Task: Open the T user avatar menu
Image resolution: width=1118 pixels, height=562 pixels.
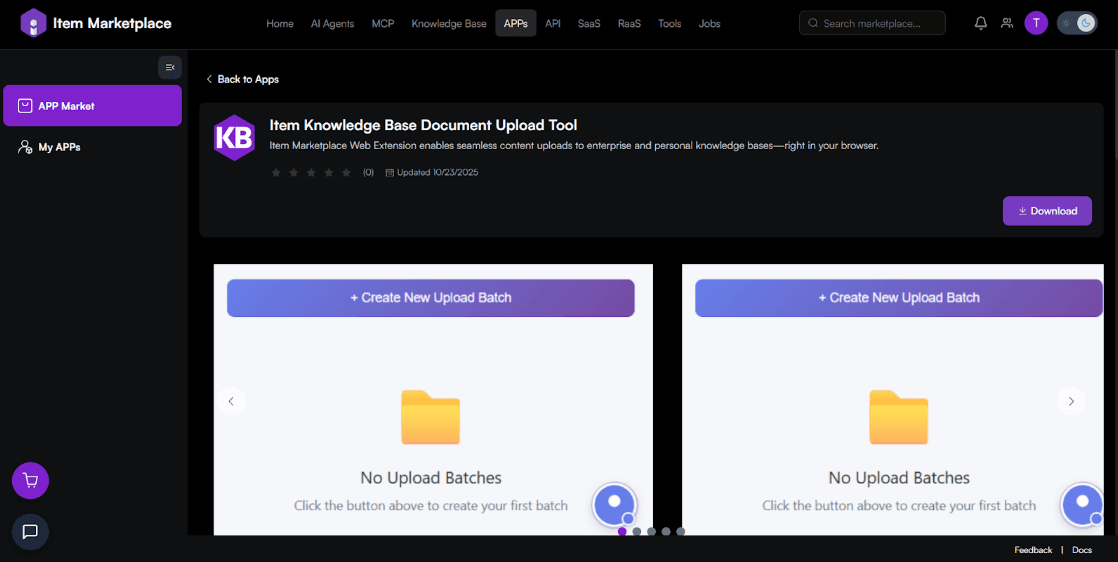Action: pos(1036,23)
